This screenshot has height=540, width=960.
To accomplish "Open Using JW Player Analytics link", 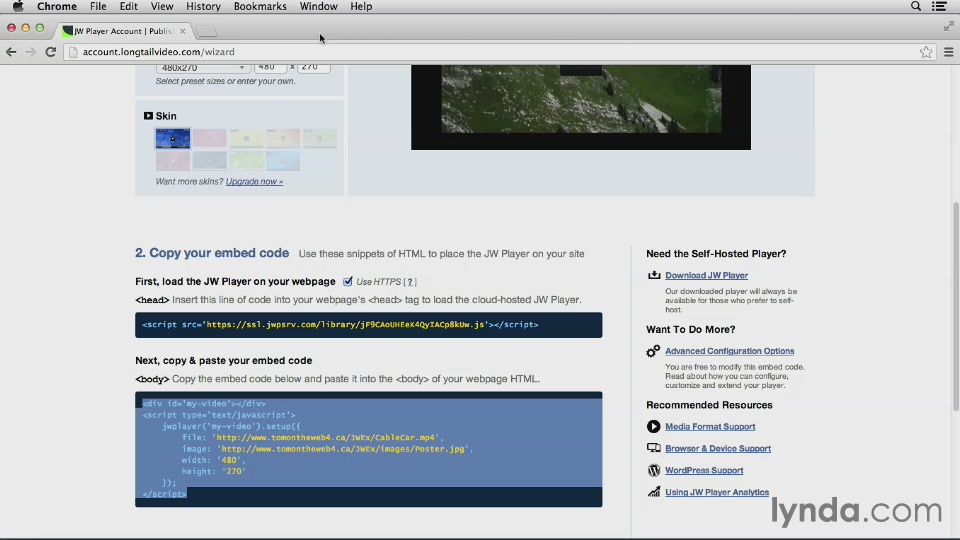I will (717, 492).
